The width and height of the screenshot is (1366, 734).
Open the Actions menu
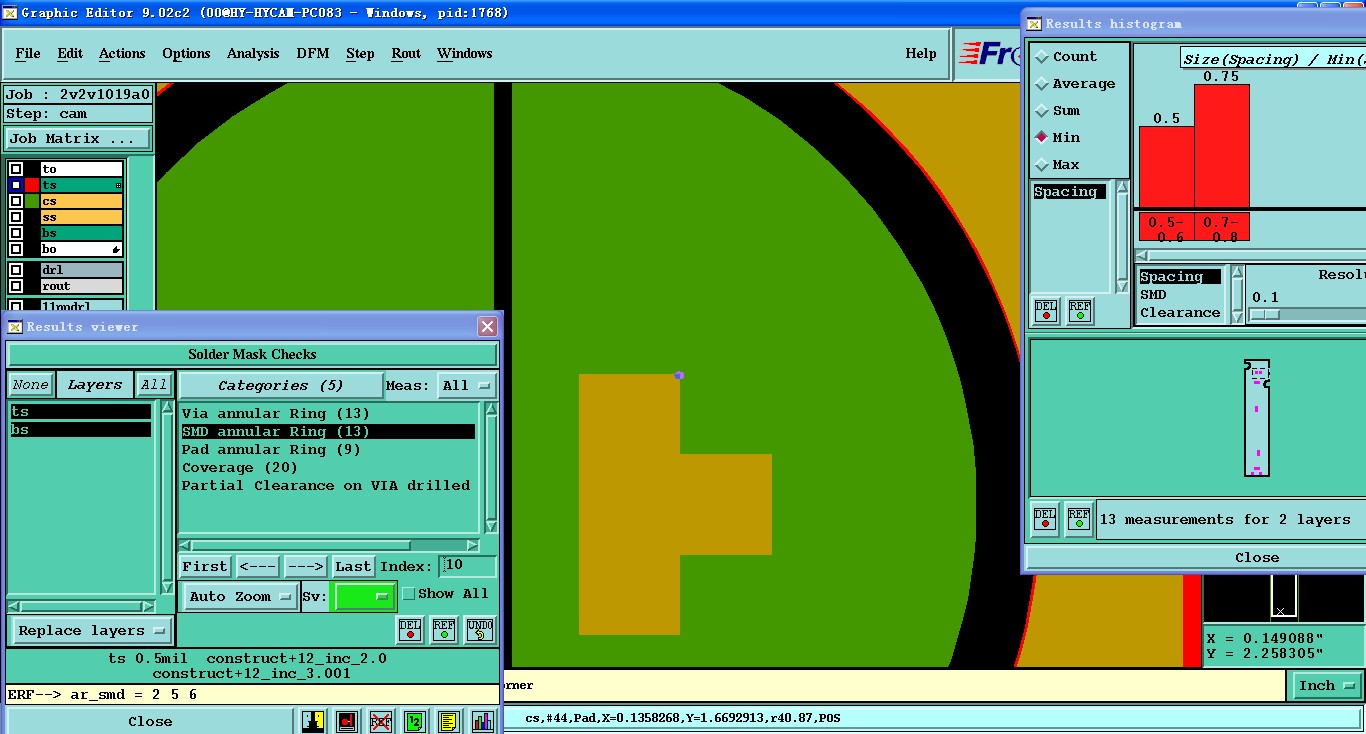pyautogui.click(x=122, y=54)
